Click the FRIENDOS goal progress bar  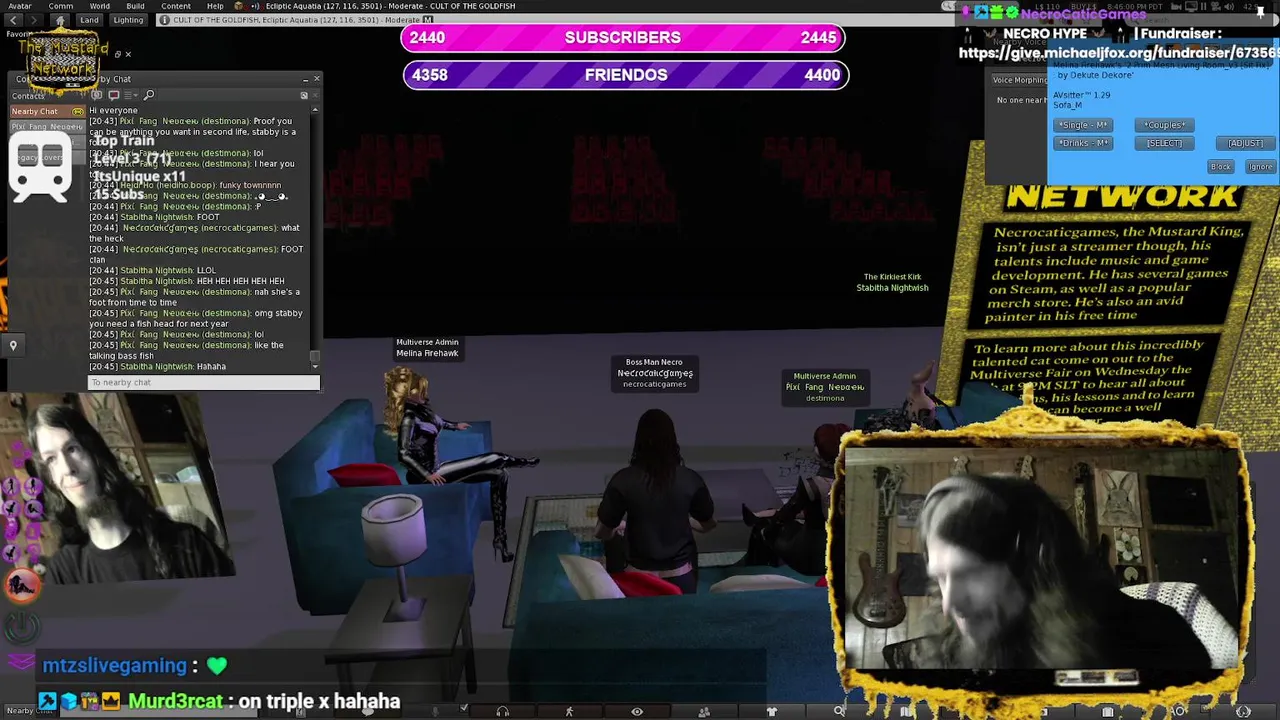pyautogui.click(x=625, y=75)
